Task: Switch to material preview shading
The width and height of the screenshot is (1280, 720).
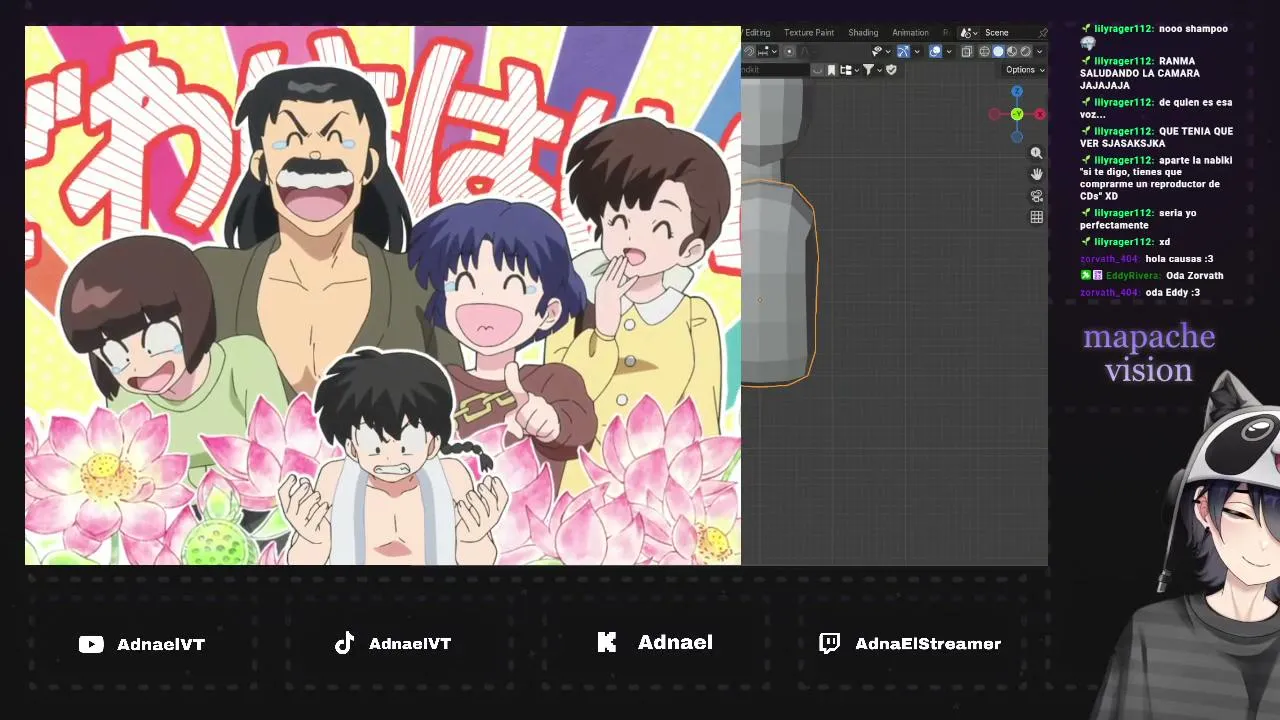Action: point(1011,51)
